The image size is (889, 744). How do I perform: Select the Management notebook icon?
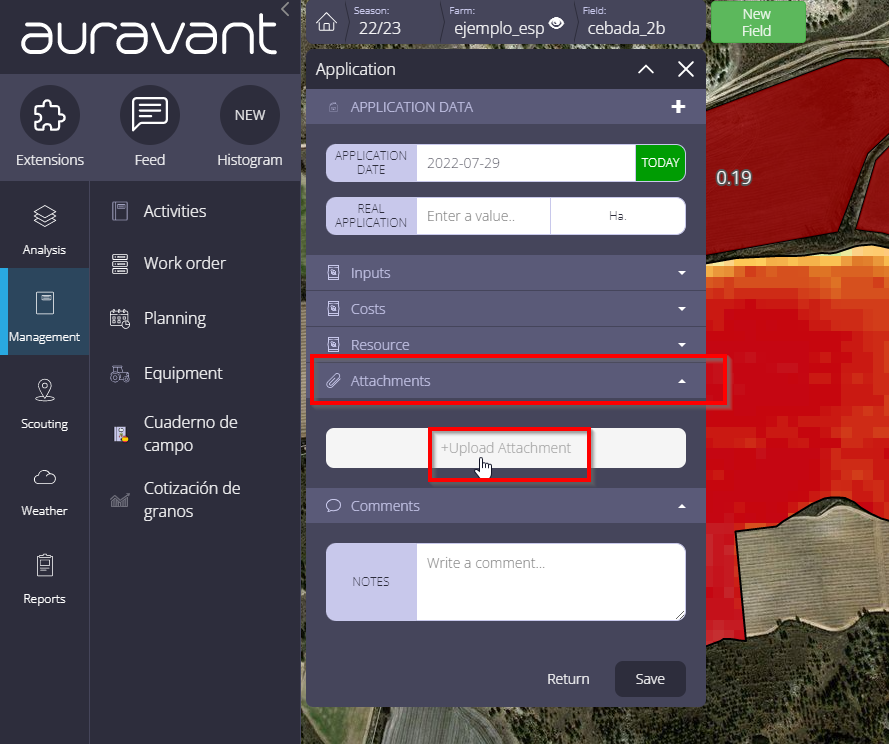point(45,303)
